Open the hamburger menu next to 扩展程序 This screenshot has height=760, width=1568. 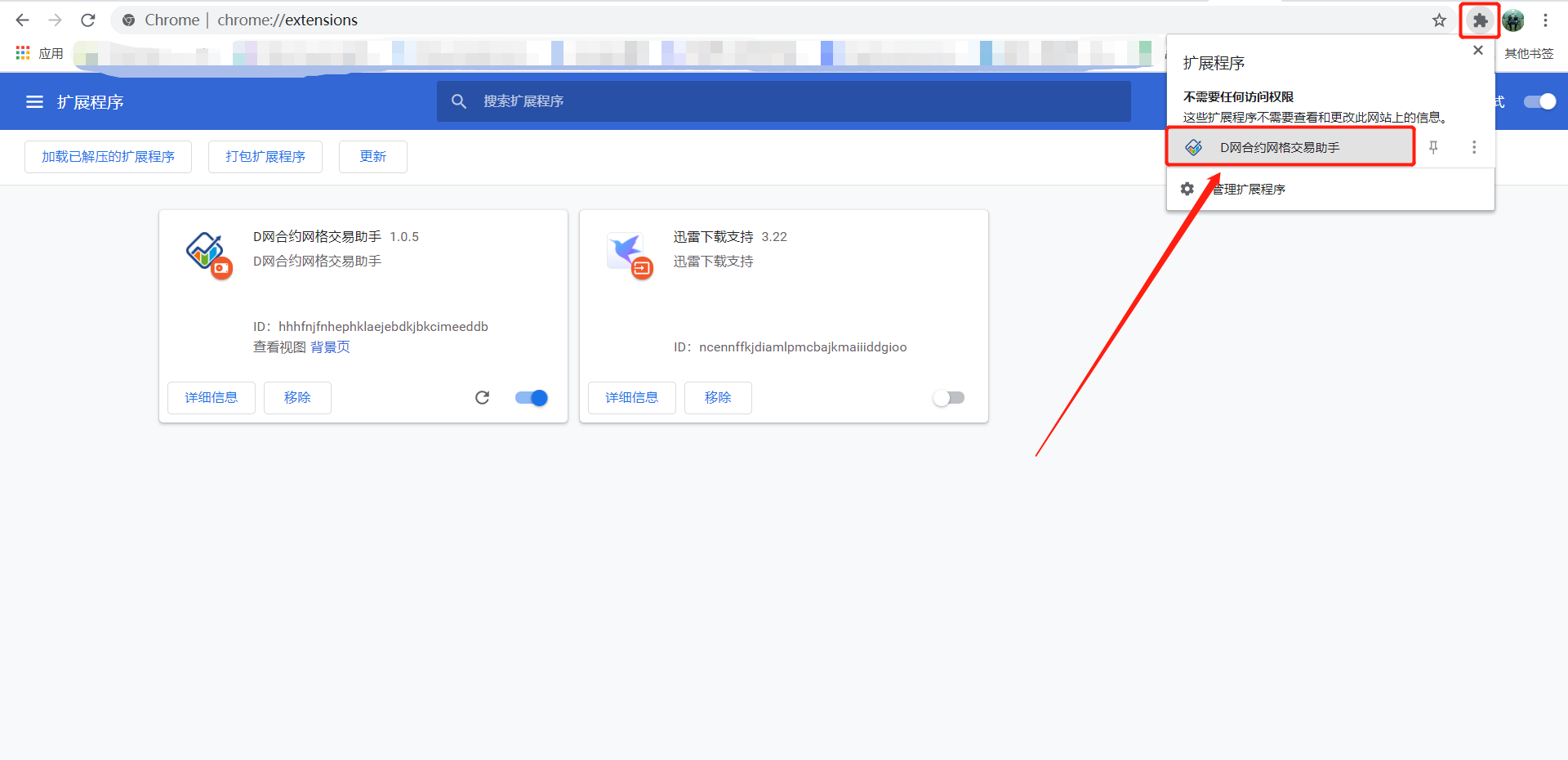pos(34,102)
